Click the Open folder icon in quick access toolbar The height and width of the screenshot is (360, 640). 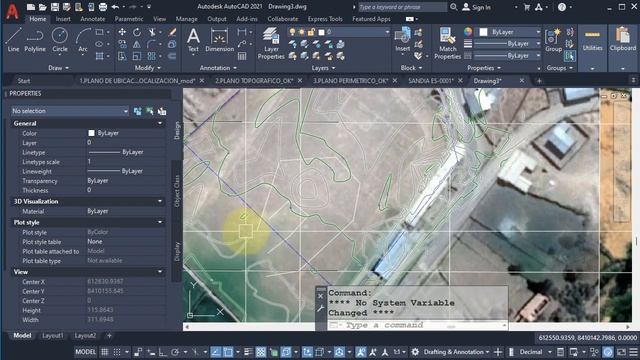pyautogui.click(x=42, y=7)
